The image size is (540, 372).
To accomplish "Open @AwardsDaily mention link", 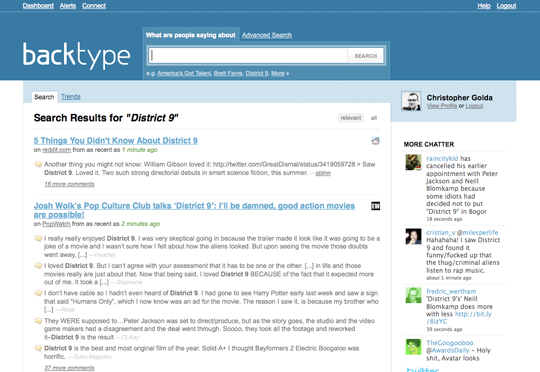I will [x=448, y=350].
